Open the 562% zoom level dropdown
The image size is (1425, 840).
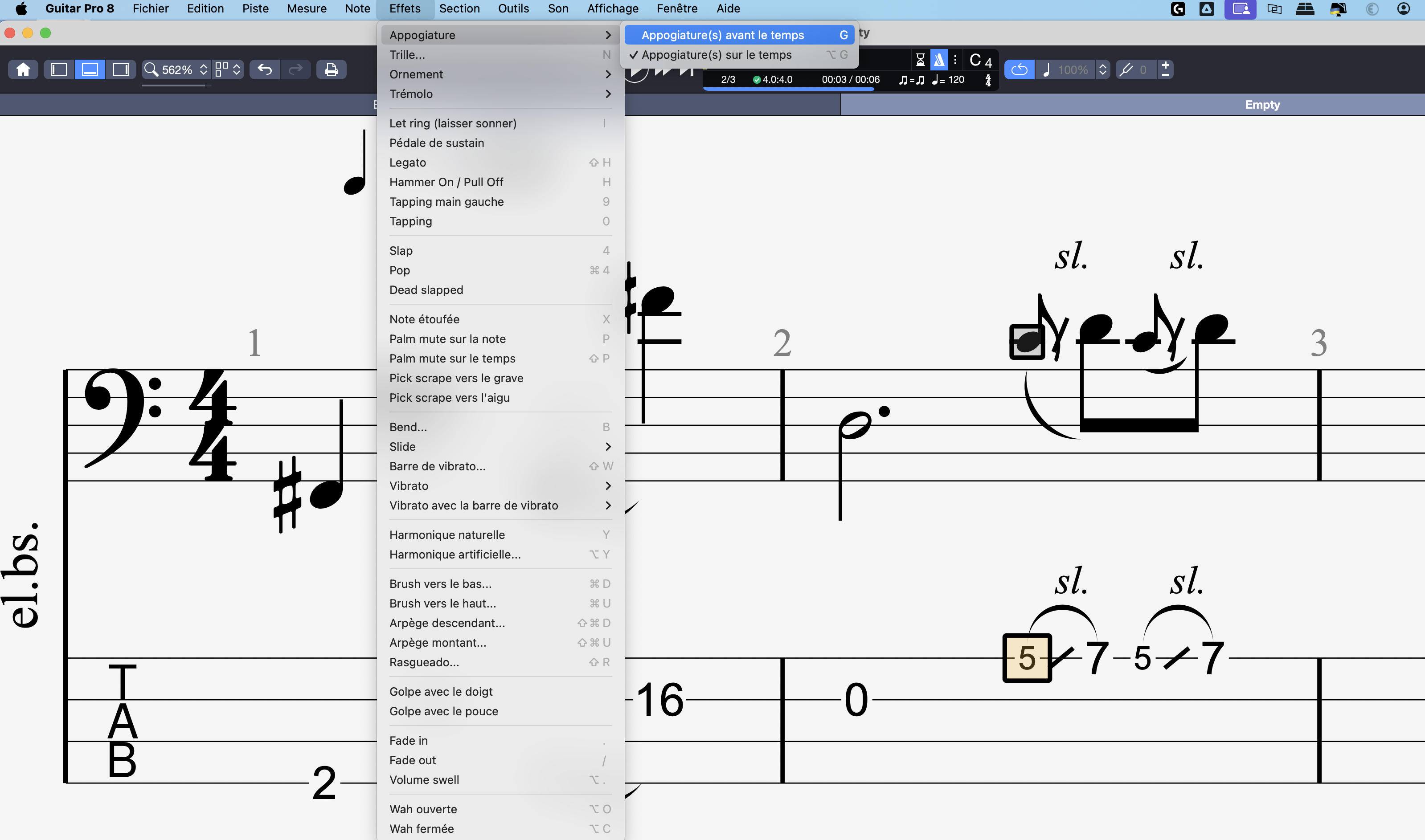pos(176,69)
